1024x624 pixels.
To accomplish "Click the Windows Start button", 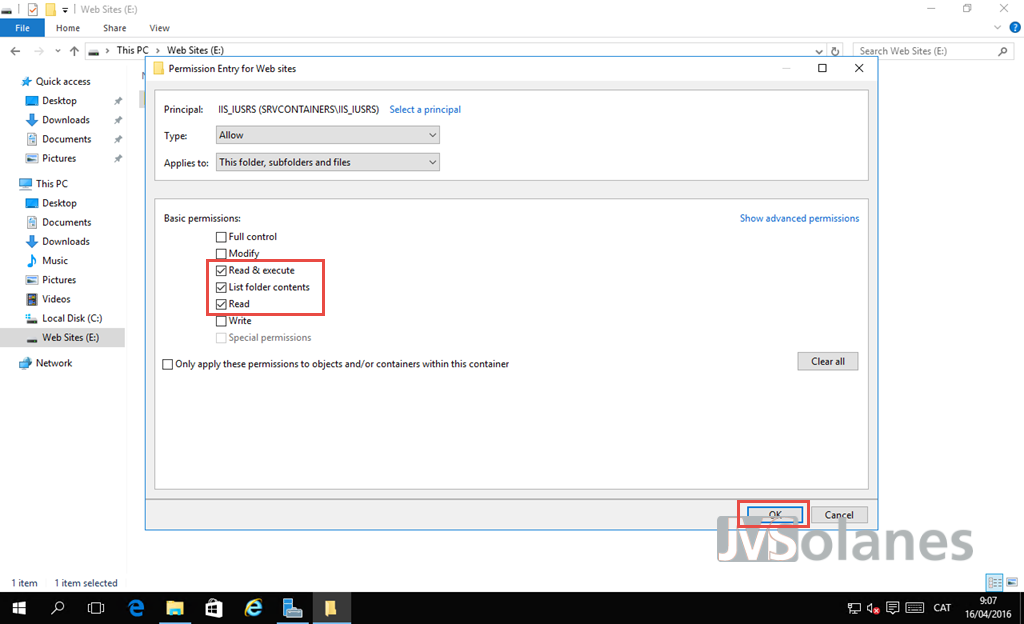I will (x=19, y=608).
